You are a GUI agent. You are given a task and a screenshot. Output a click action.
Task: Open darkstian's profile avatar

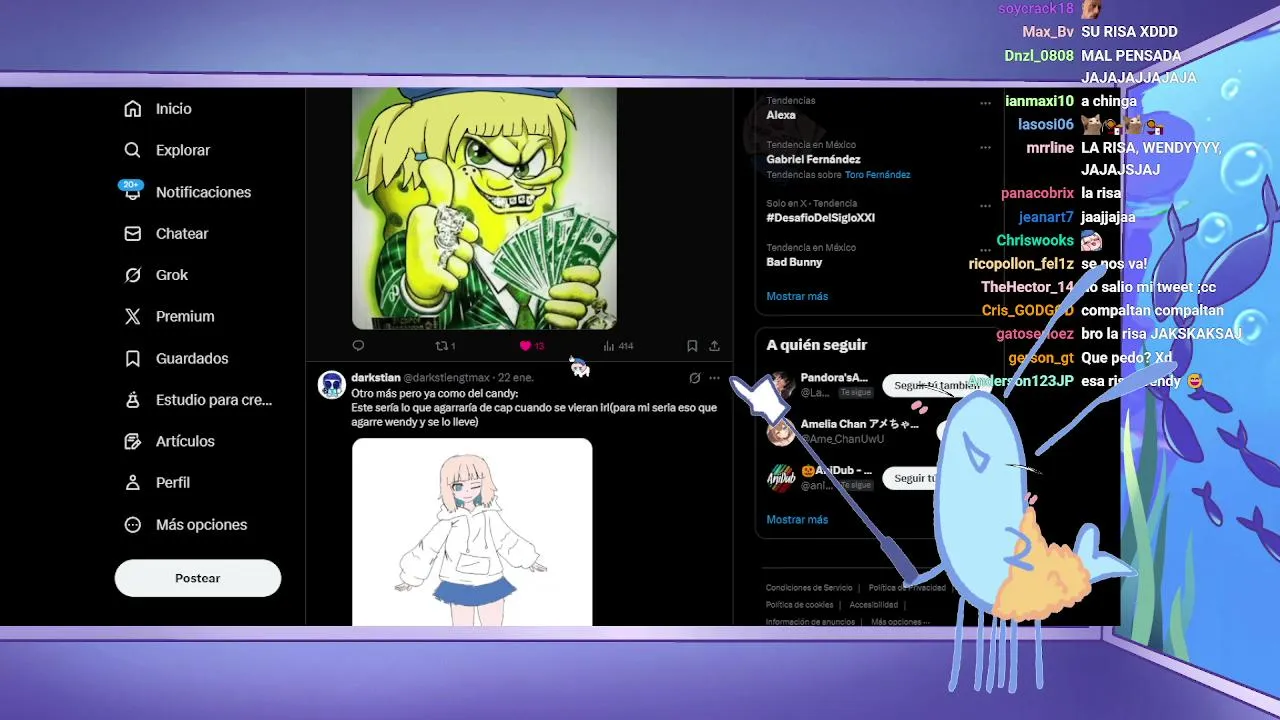332,385
